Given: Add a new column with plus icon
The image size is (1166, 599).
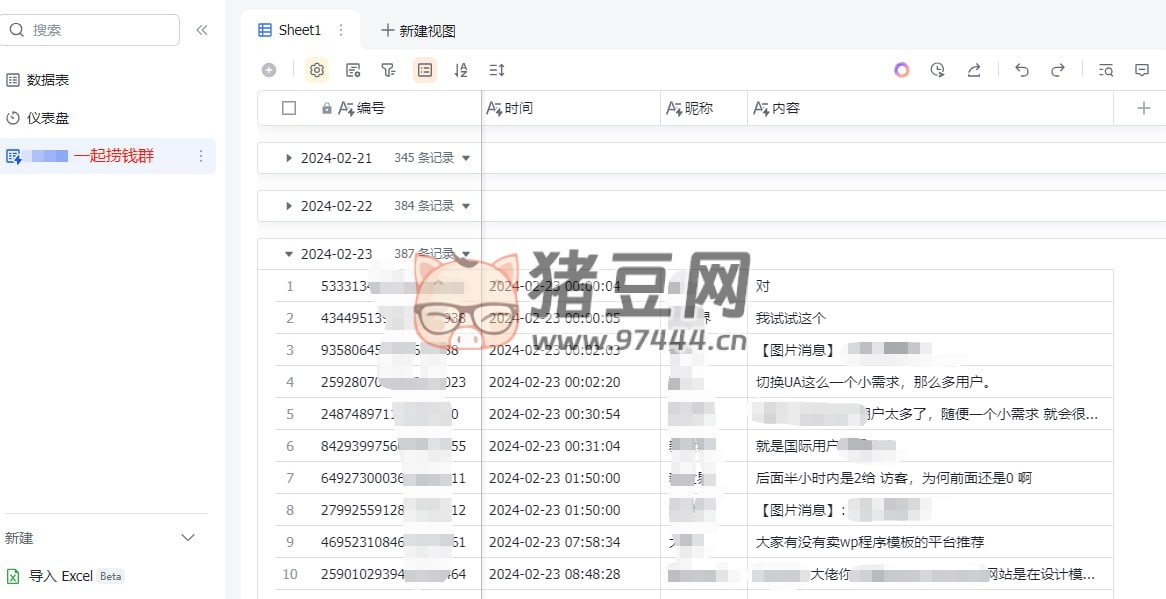Looking at the screenshot, I should coord(1144,109).
